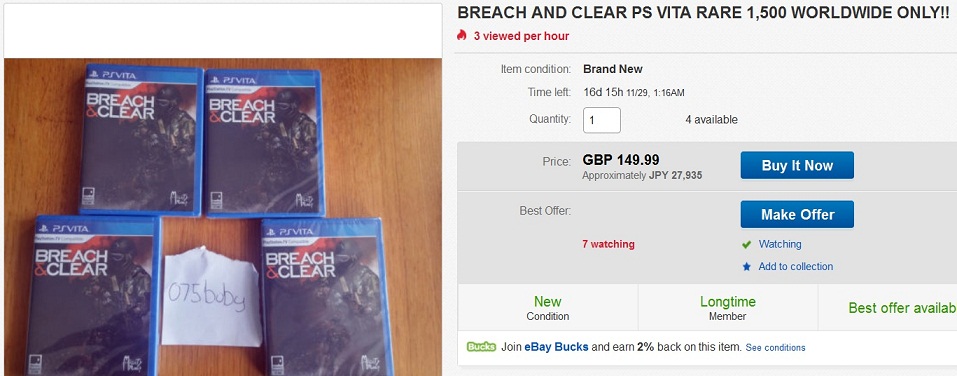Image resolution: width=957 pixels, height=376 pixels.
Task: Click the 7 watching red text
Action: (609, 244)
